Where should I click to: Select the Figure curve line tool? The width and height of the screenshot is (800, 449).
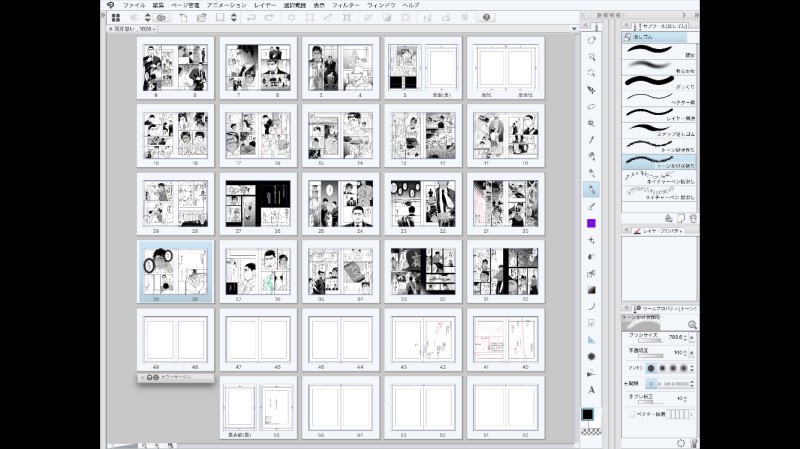591,307
